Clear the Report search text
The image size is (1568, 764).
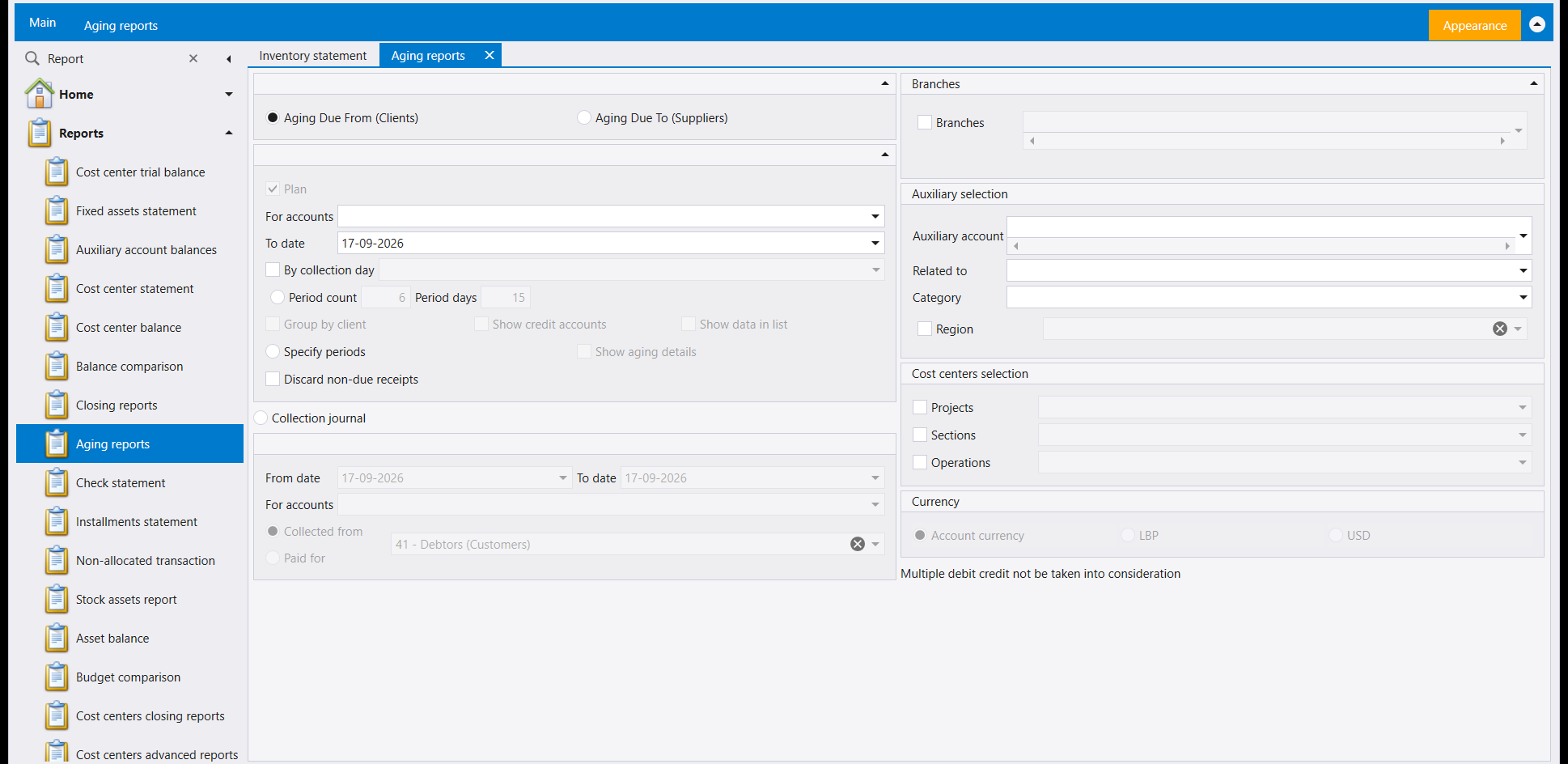[193, 58]
